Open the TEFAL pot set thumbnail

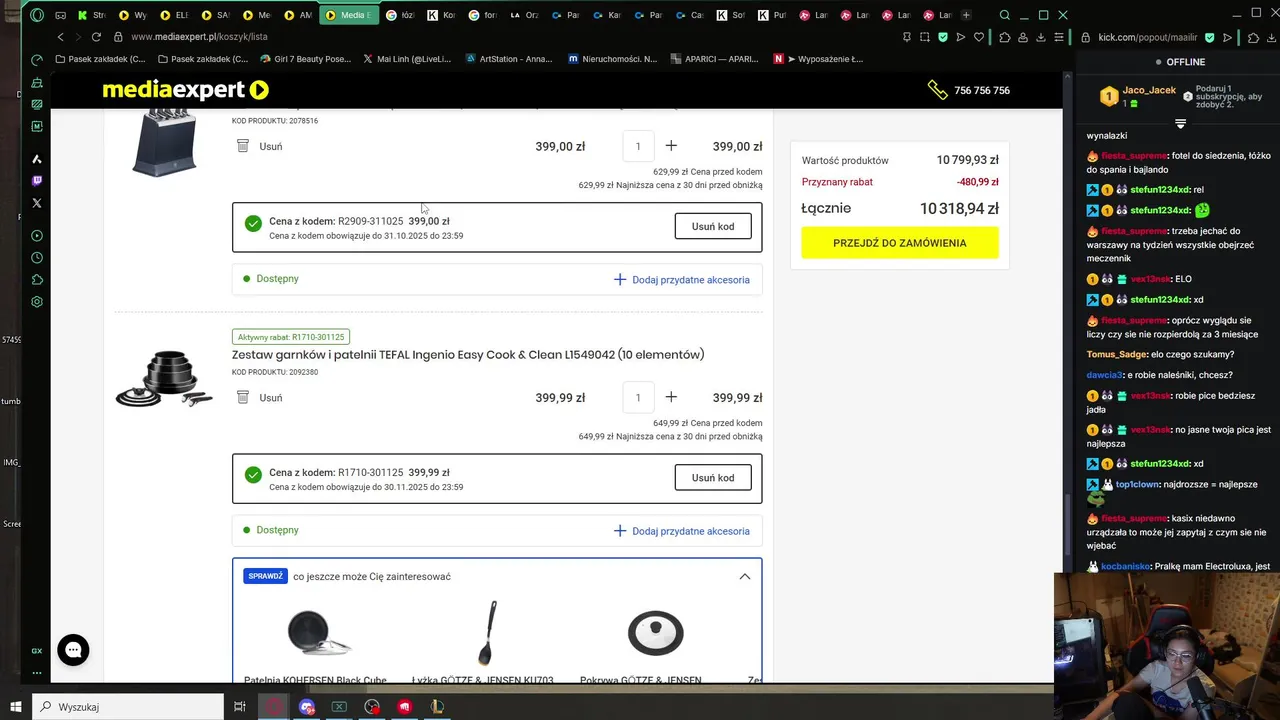pyautogui.click(x=164, y=379)
